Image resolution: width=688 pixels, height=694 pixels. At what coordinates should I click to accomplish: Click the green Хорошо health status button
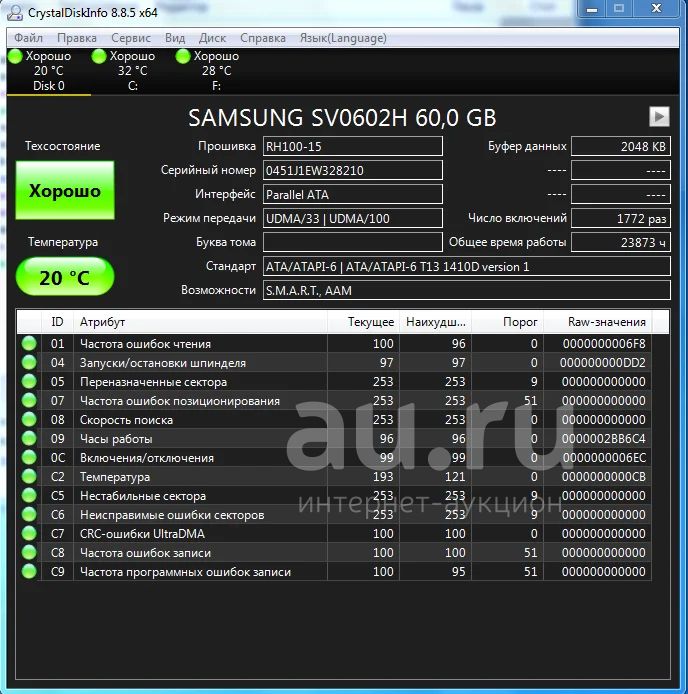65,190
